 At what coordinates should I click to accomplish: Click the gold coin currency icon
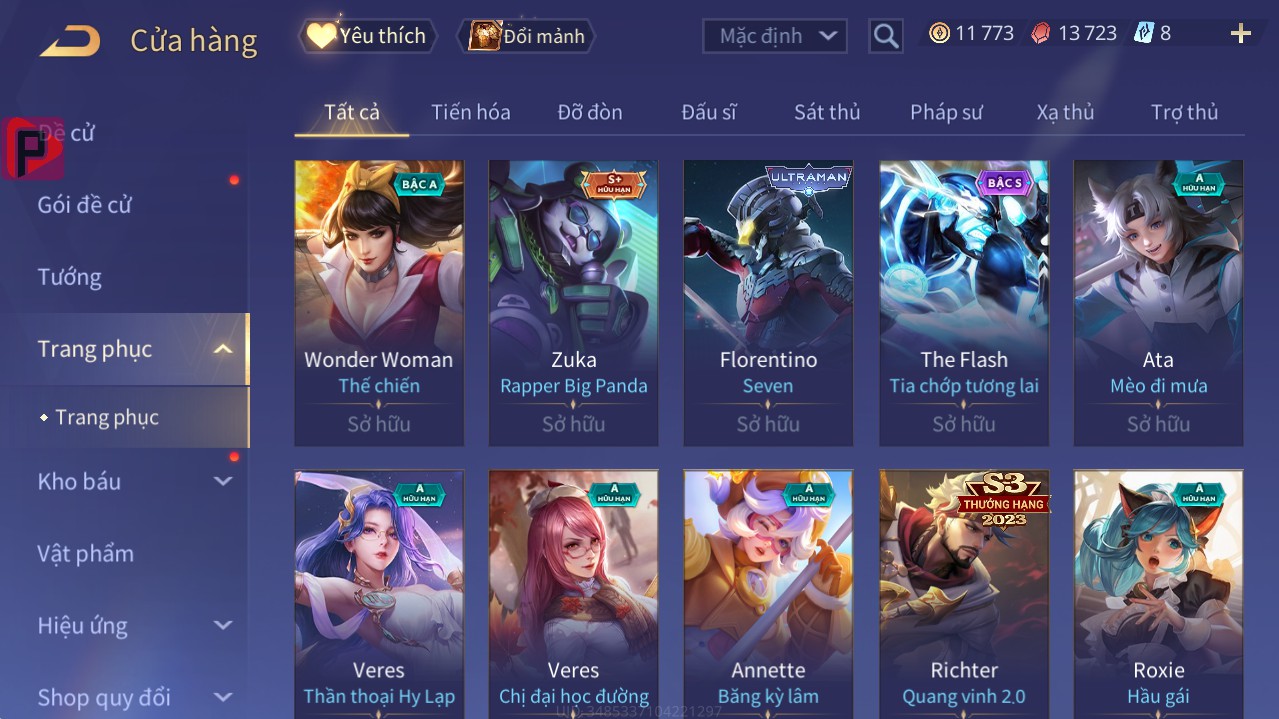pos(939,33)
